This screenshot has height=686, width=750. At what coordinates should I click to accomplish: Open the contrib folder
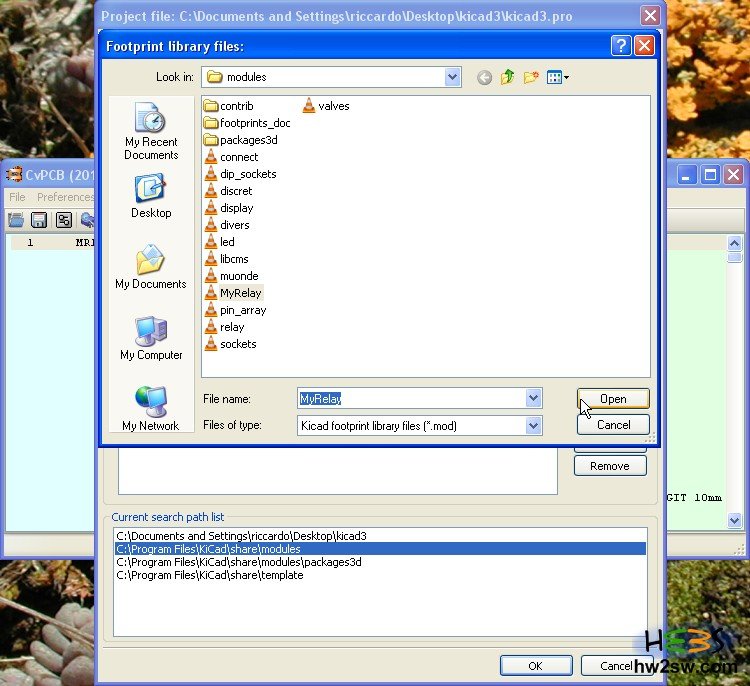[236, 106]
